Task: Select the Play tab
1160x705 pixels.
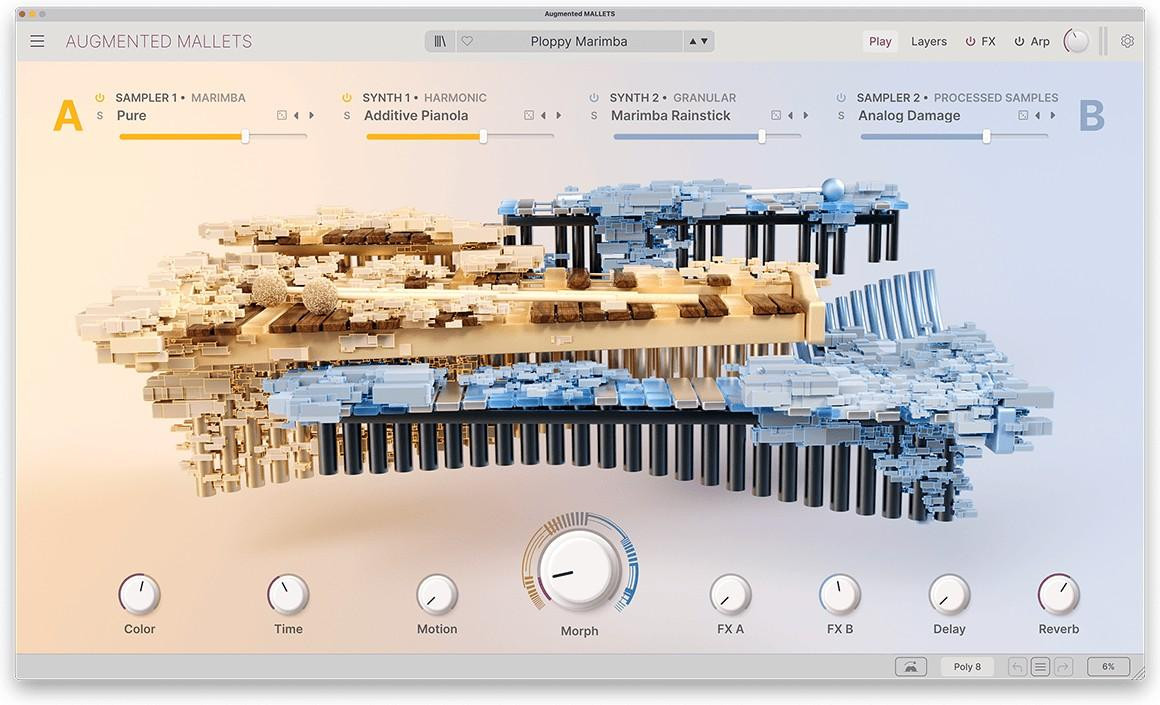Action: click(x=879, y=41)
